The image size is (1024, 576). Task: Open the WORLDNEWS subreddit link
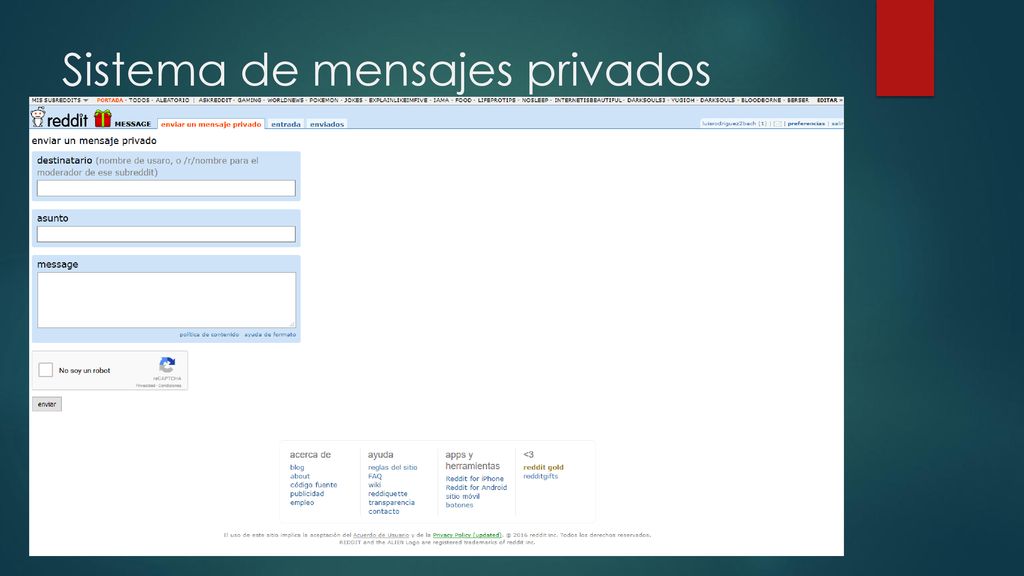pyautogui.click(x=285, y=101)
